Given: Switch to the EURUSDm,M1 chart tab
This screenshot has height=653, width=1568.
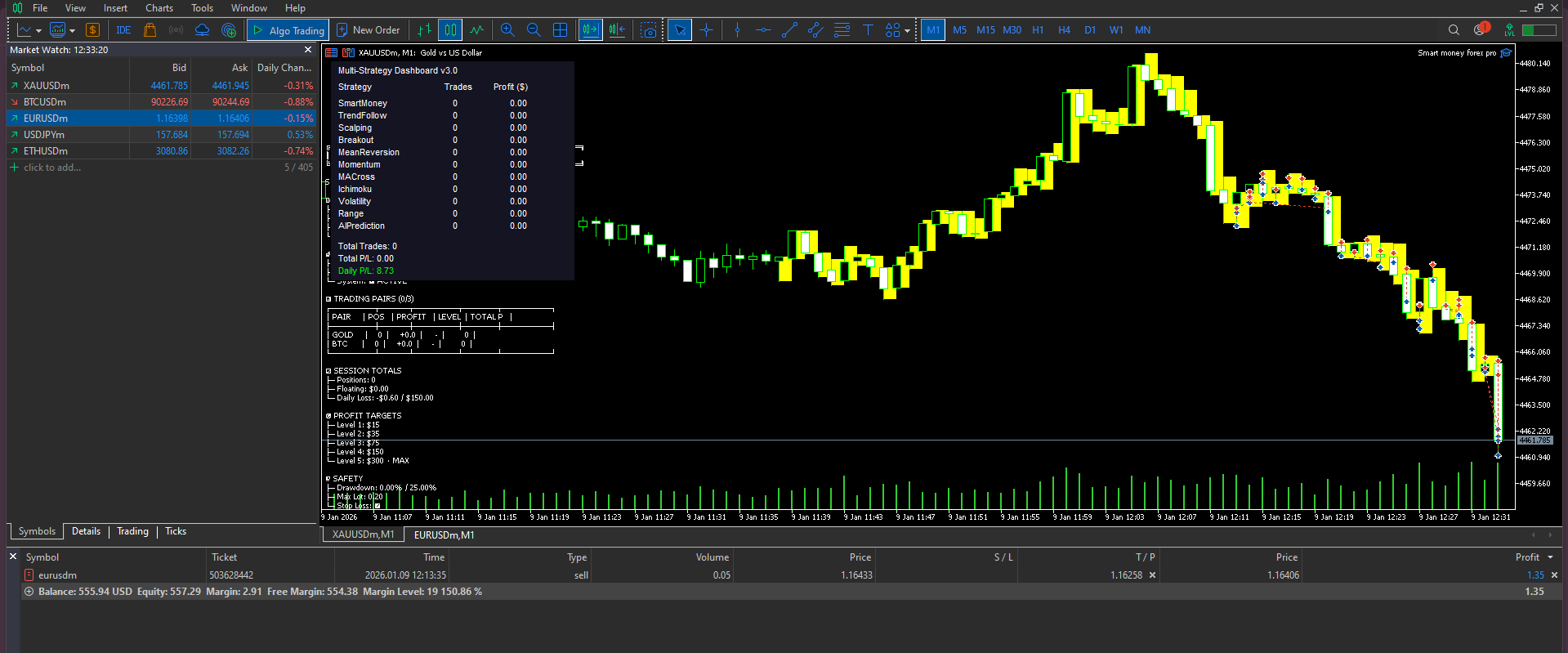Looking at the screenshot, I should tap(444, 535).
